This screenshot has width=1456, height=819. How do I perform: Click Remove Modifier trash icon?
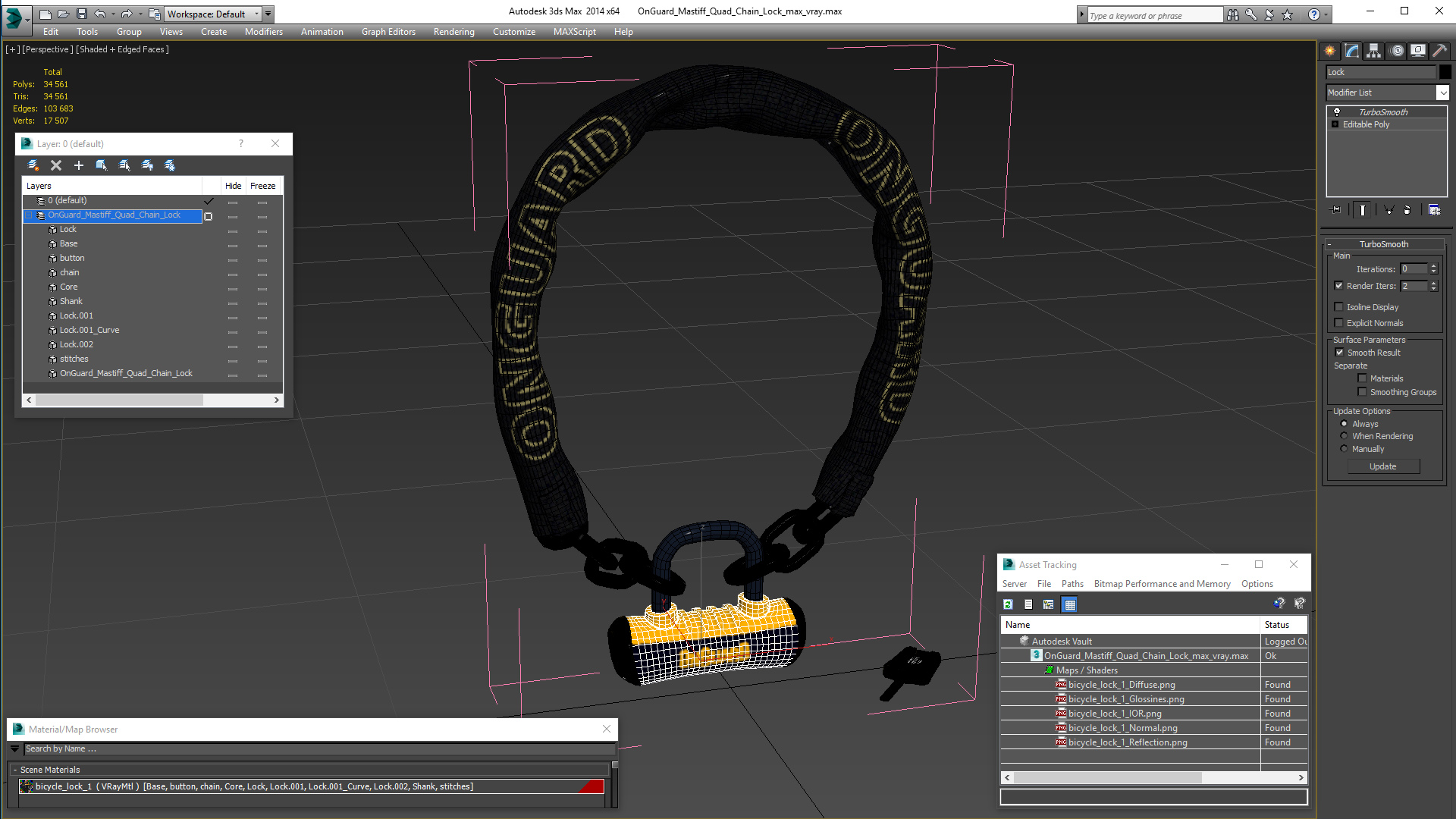pyautogui.click(x=1407, y=210)
